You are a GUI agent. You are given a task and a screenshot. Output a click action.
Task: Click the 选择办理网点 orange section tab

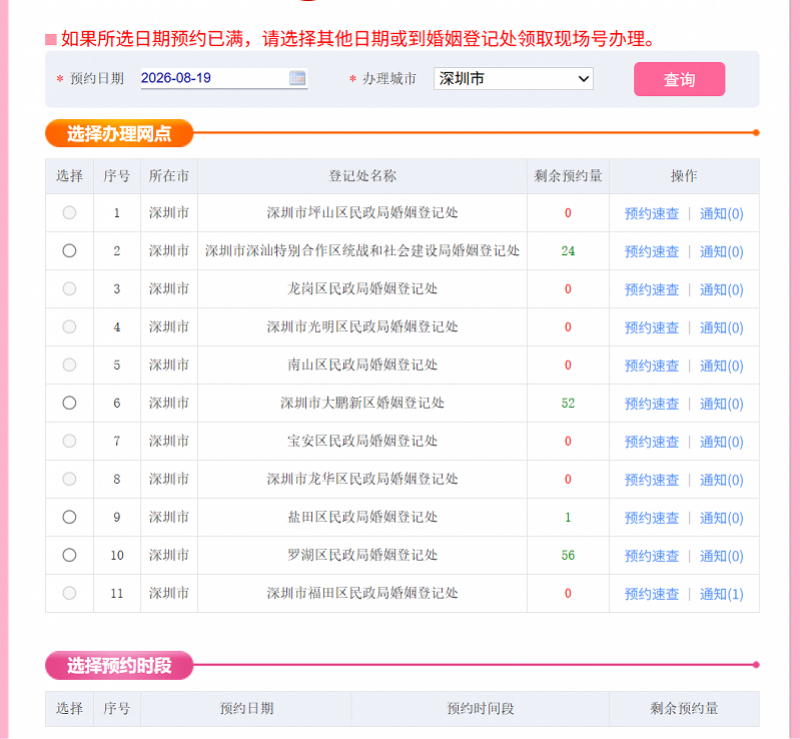[119, 133]
